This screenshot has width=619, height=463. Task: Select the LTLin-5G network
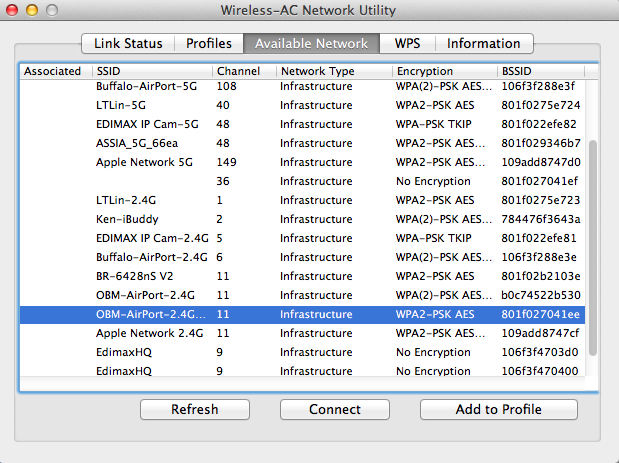302,105
